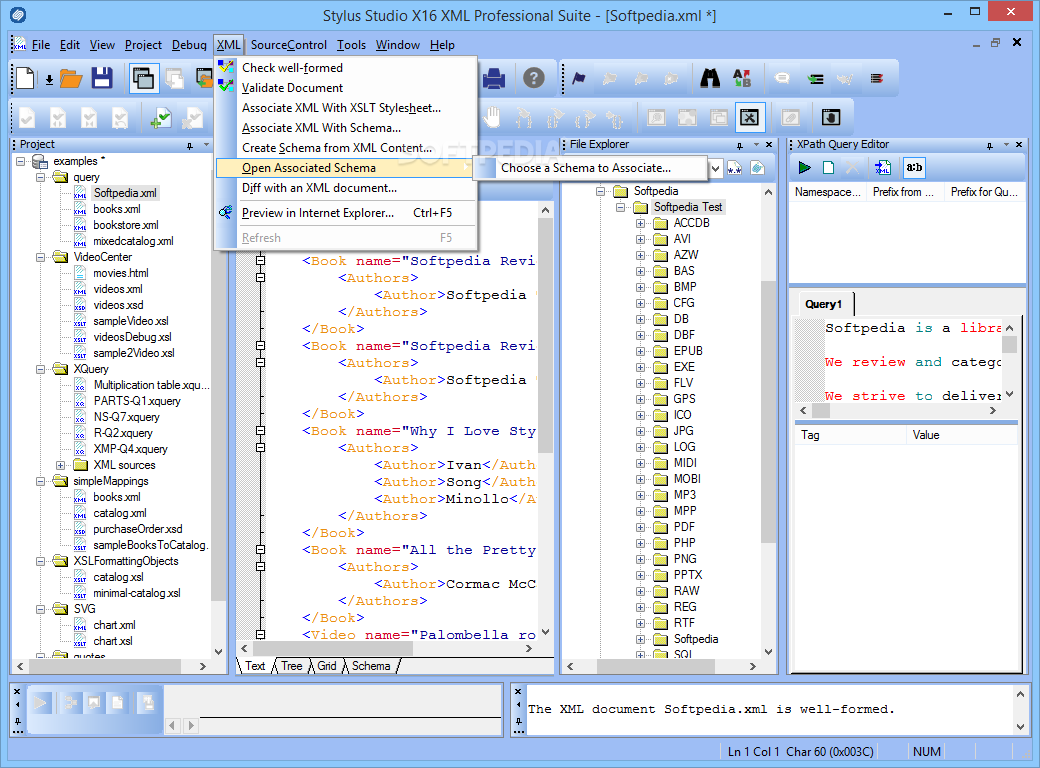This screenshot has width=1040, height=768.
Task: Open the XPath Query Editor panel options arrow
Action: 1006,145
